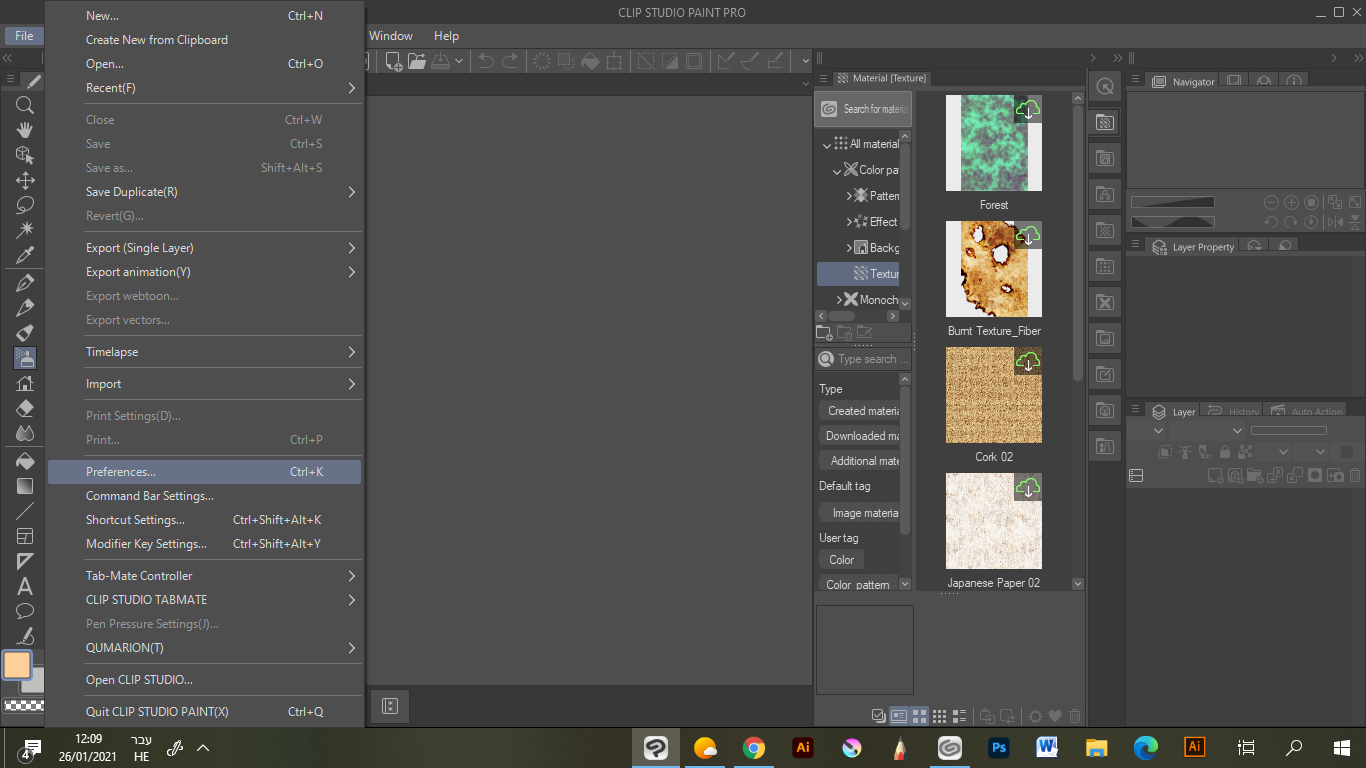1366x768 pixels.
Task: Open the Window menu
Action: (390, 36)
